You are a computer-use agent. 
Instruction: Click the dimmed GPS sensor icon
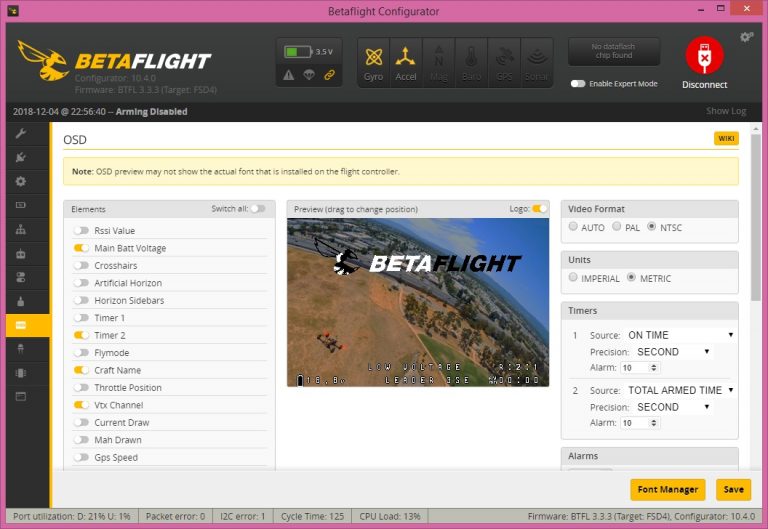(504, 63)
